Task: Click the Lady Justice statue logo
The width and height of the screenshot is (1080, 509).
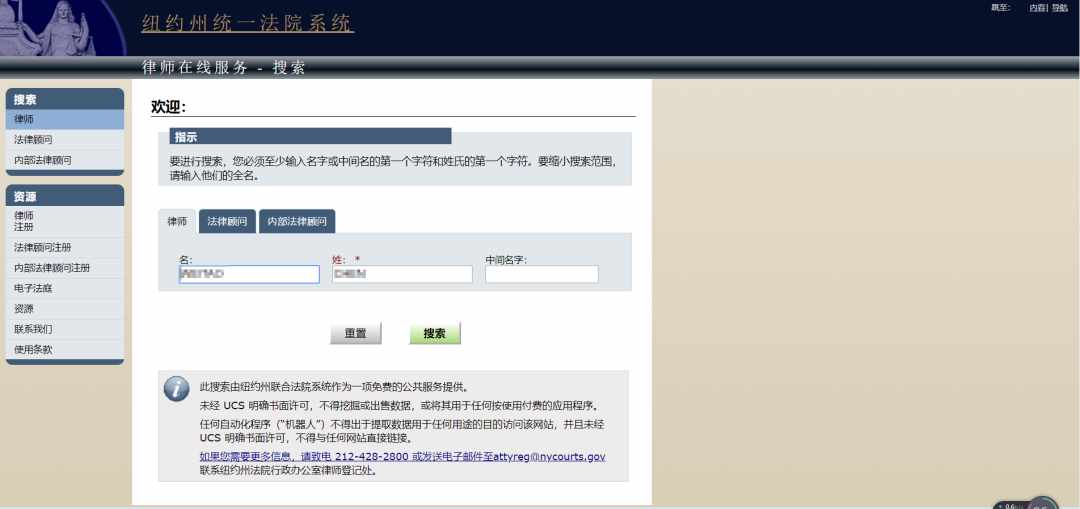Action: point(63,28)
